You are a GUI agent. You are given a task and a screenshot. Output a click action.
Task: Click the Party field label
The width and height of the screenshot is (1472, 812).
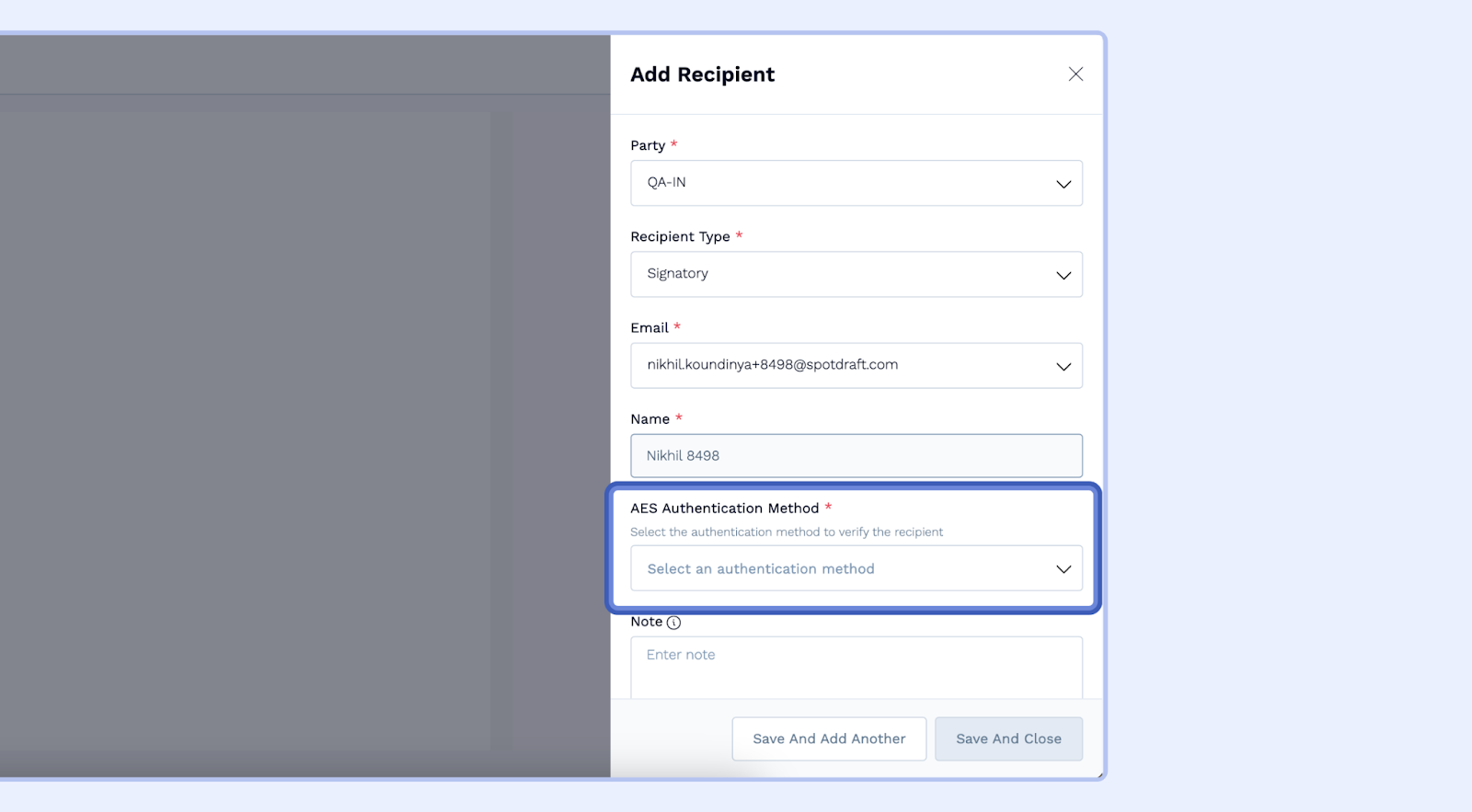click(x=648, y=145)
